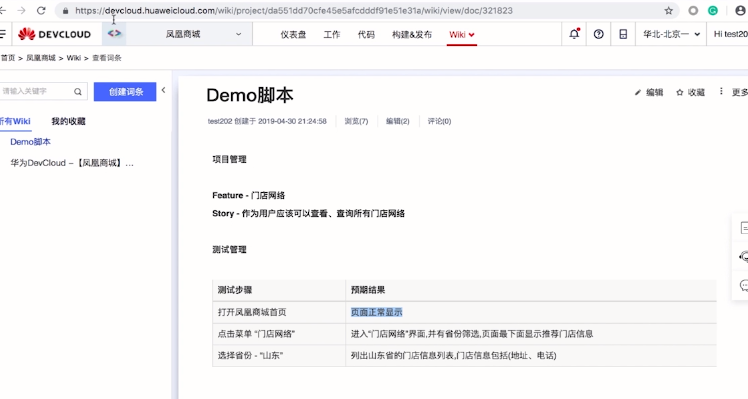Click the browser back arrow

(x=2, y=10)
